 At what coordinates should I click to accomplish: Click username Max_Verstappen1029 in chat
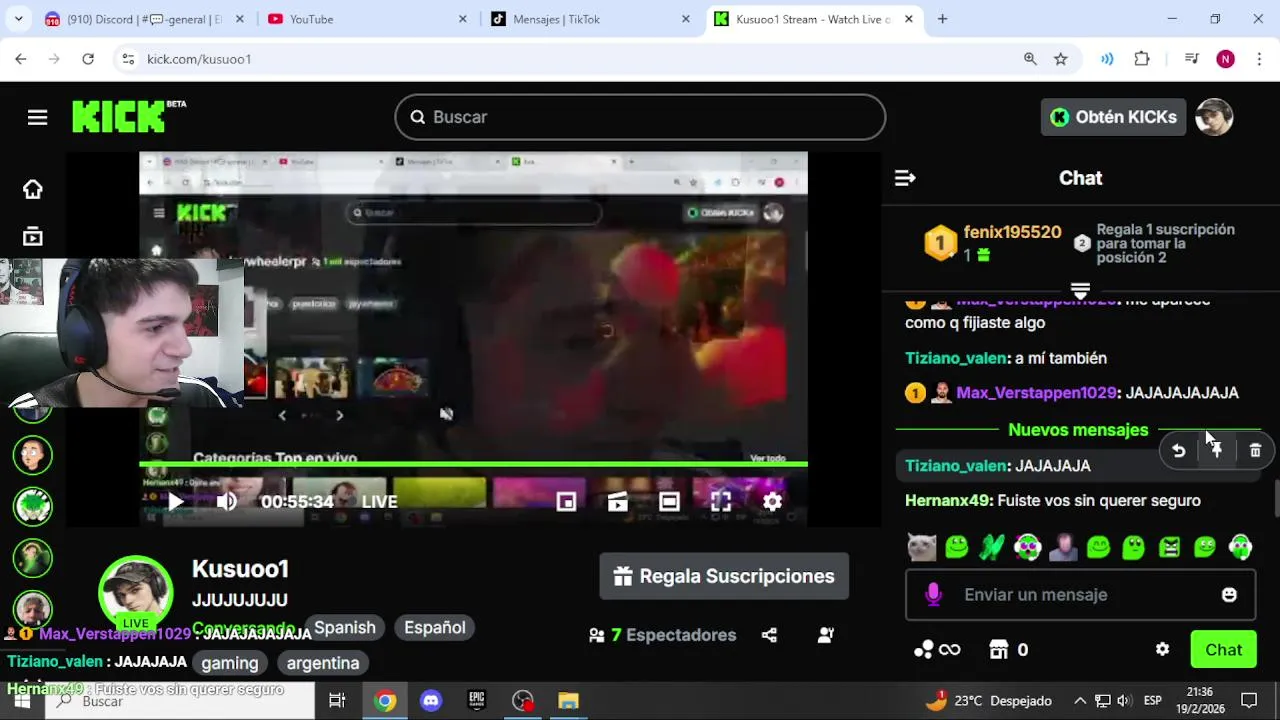pos(1036,393)
